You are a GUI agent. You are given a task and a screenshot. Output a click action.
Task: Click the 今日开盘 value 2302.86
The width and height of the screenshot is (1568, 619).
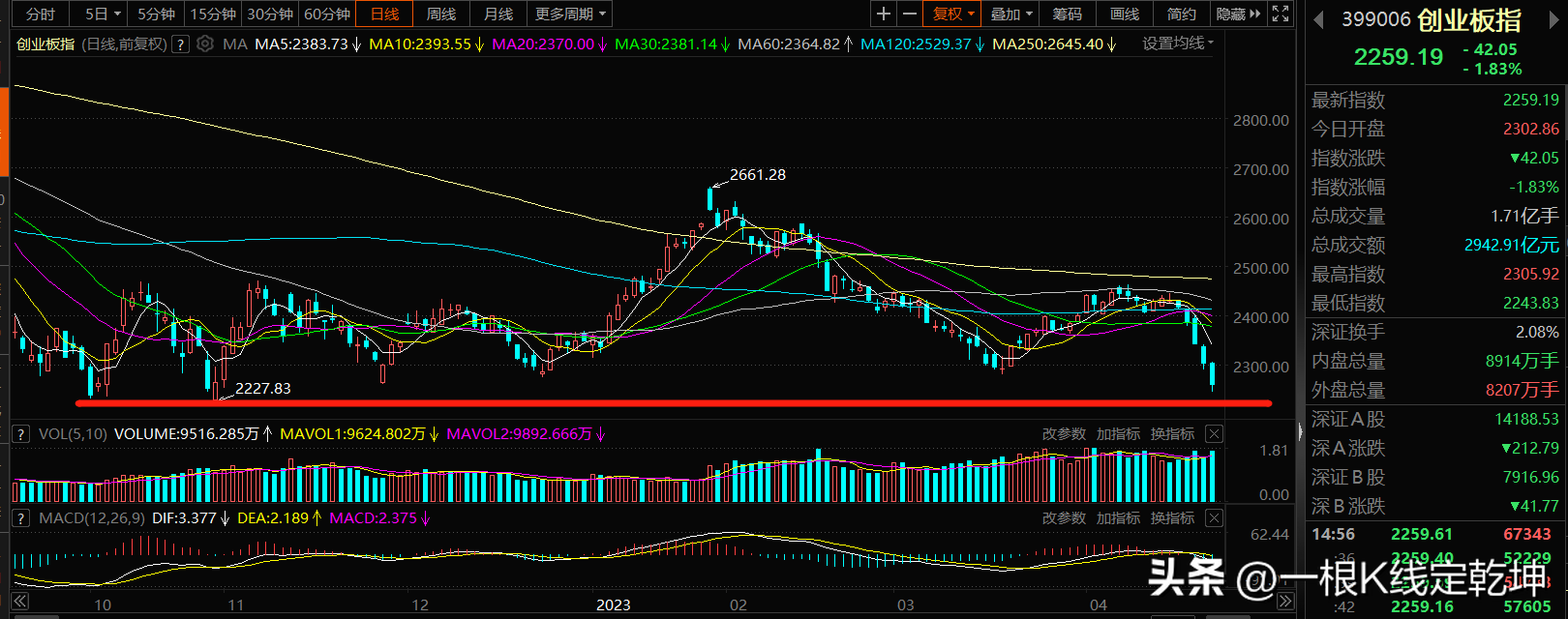pos(1530,129)
